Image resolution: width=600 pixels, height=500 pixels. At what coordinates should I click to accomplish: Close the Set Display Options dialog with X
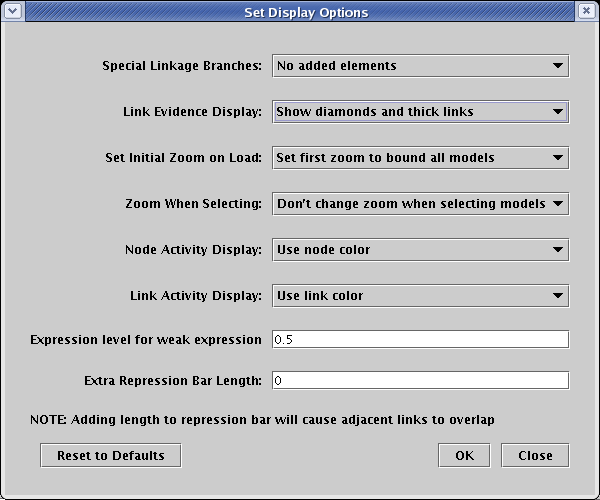[x=586, y=12]
